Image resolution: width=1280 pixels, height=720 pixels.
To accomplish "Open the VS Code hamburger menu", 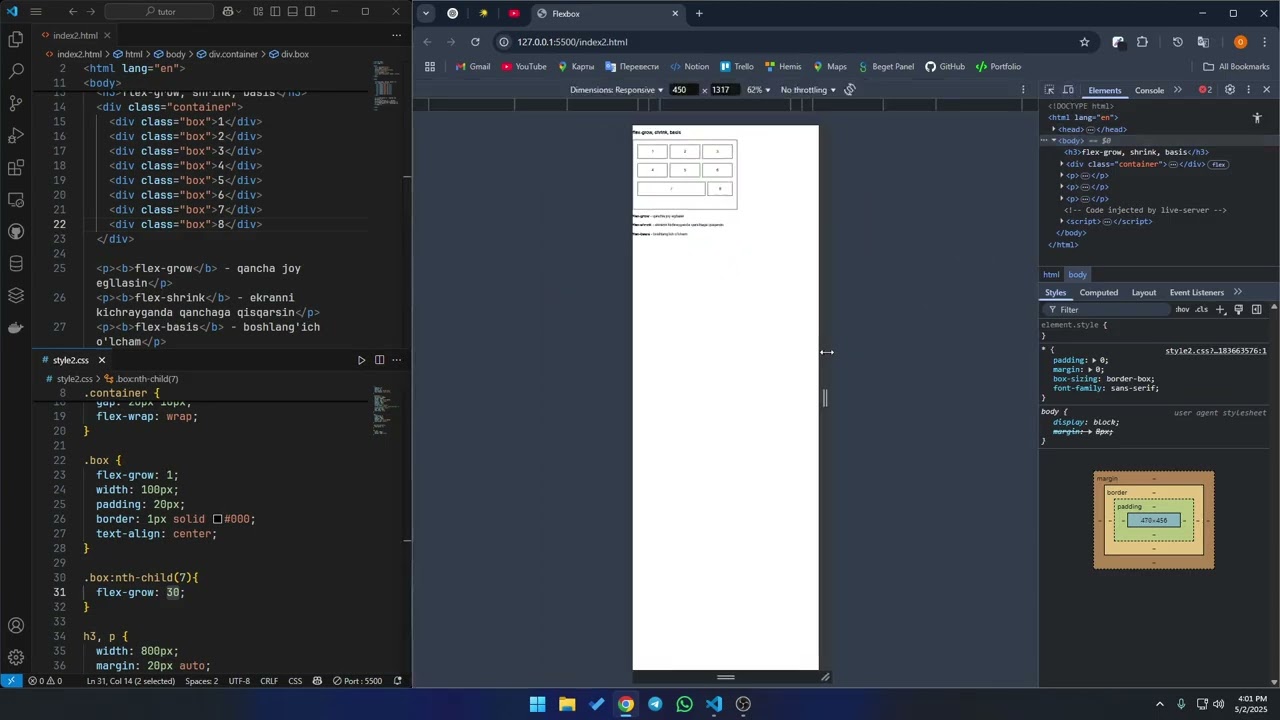I will pos(36,12).
